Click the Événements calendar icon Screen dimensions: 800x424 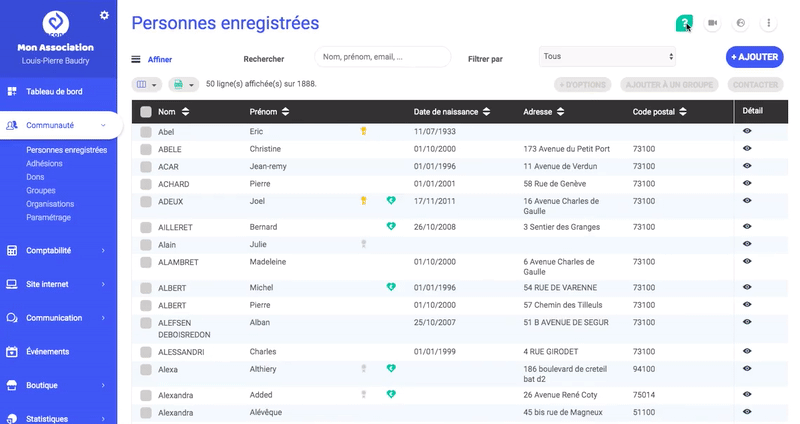(12, 352)
